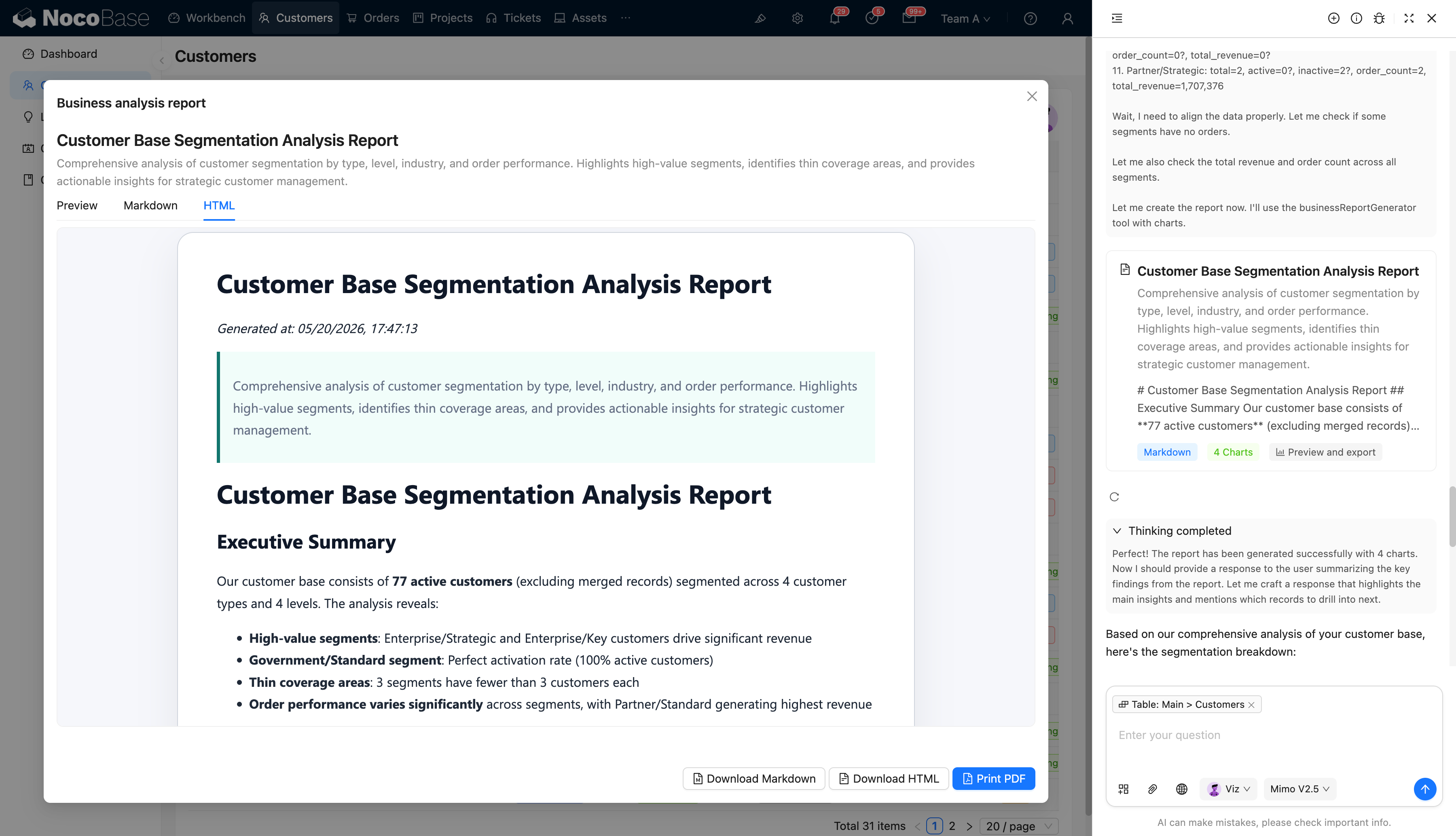This screenshot has height=836, width=1456.
Task: Open the user profile icon
Action: click(1067, 18)
